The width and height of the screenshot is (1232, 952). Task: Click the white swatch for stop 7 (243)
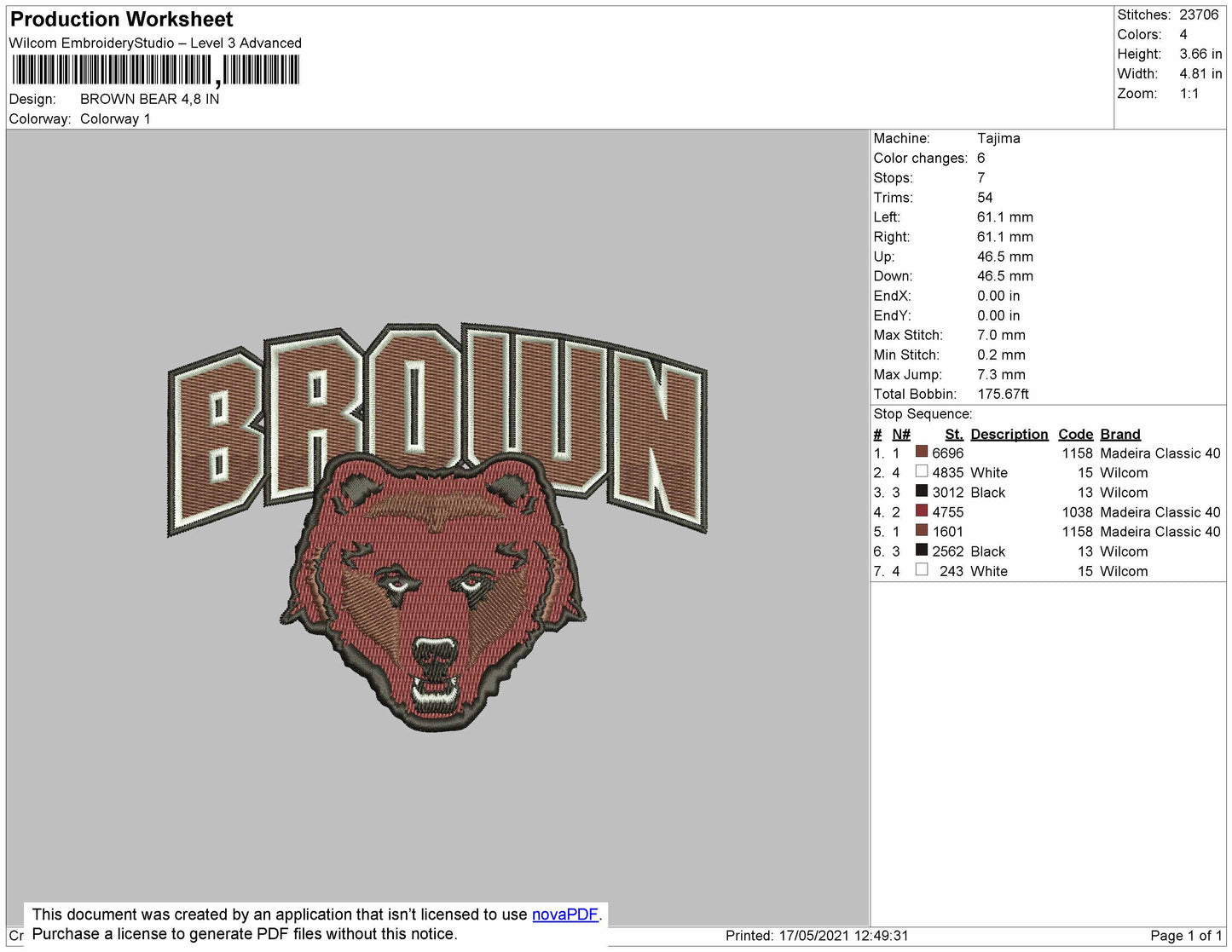922,569
